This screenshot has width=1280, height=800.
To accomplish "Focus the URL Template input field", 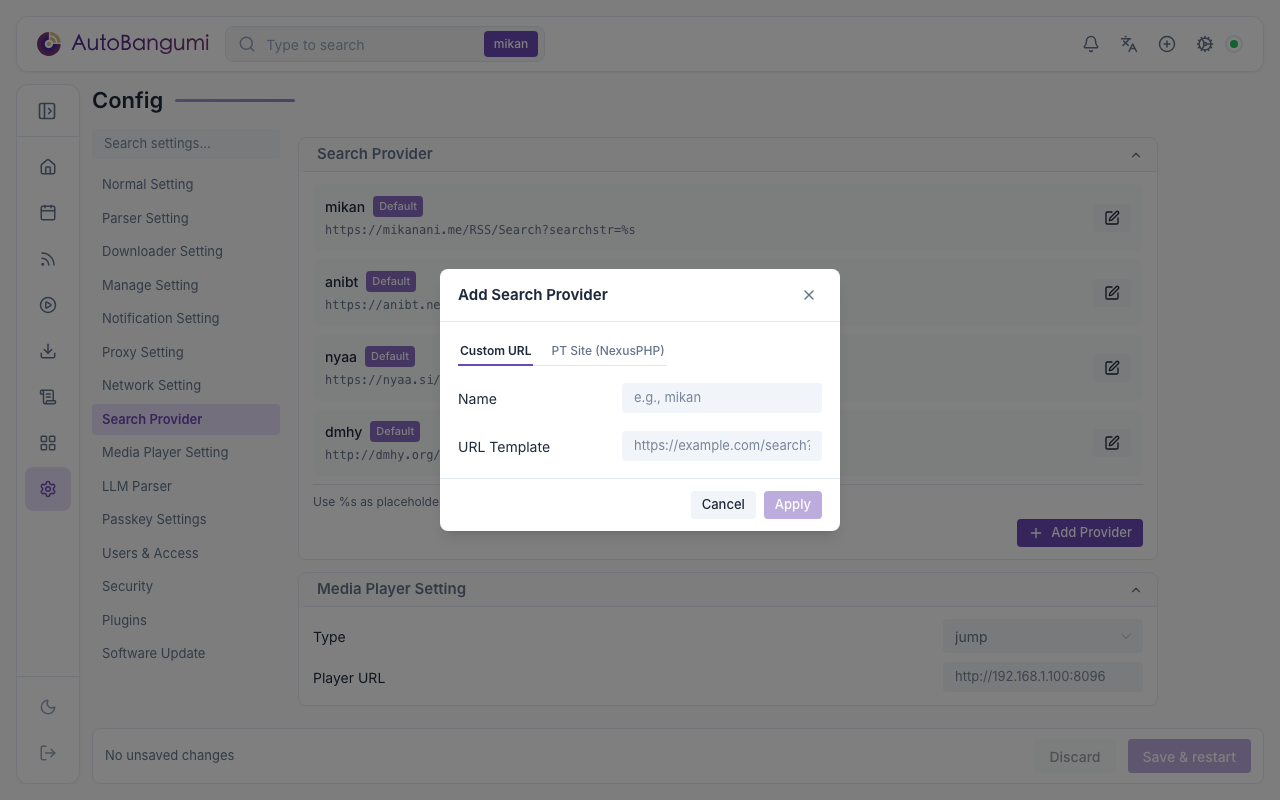I will (722, 446).
